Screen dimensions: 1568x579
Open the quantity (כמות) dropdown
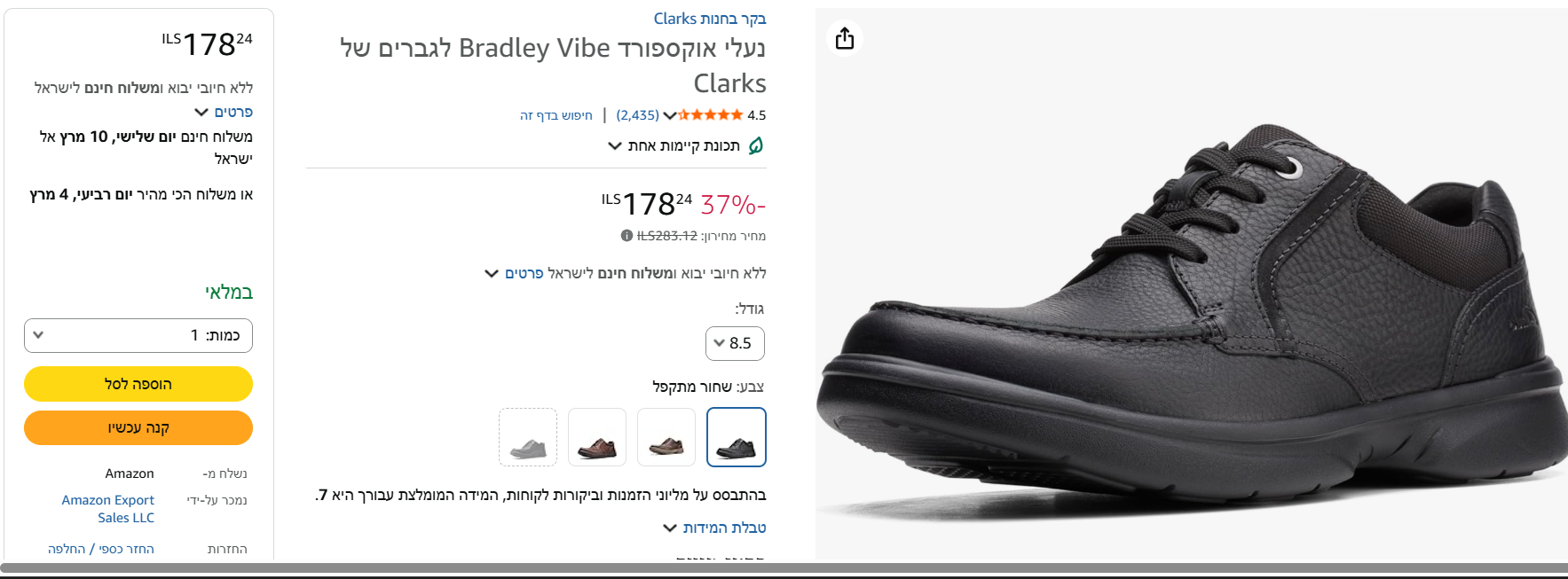coord(138,335)
